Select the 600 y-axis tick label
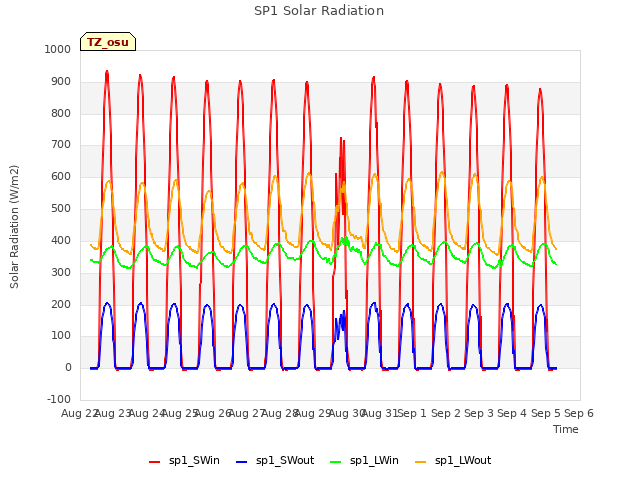640x480 pixels. 61,176
